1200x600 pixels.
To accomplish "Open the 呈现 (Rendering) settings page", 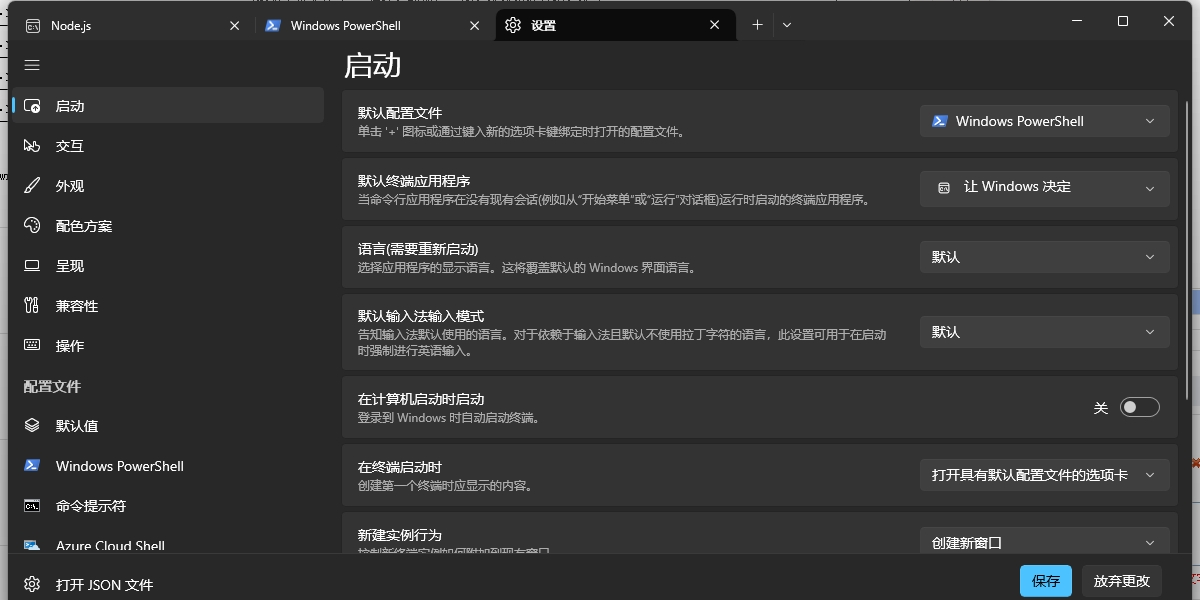I will [70, 265].
